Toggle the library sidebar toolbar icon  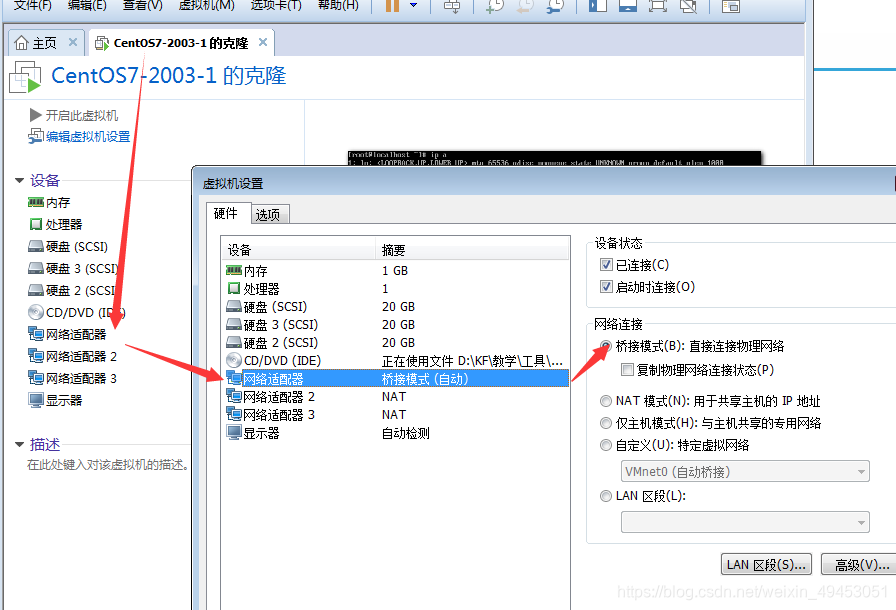point(598,6)
